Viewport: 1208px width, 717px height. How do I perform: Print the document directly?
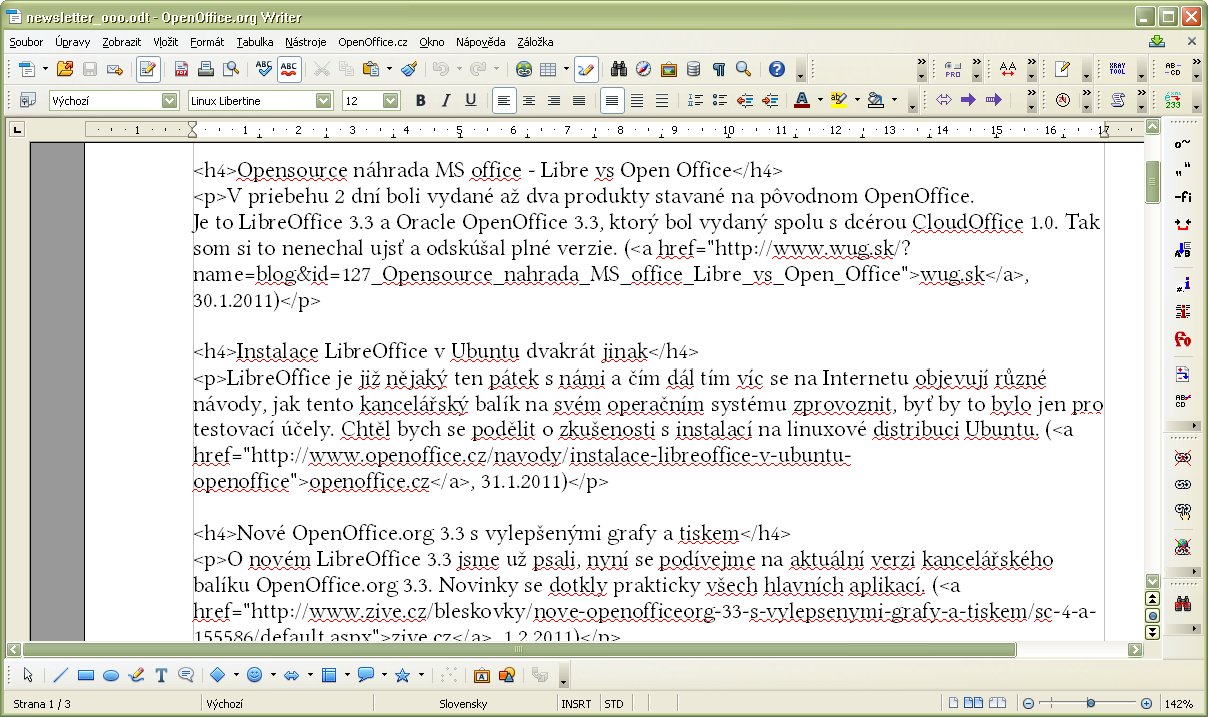pyautogui.click(x=206, y=69)
